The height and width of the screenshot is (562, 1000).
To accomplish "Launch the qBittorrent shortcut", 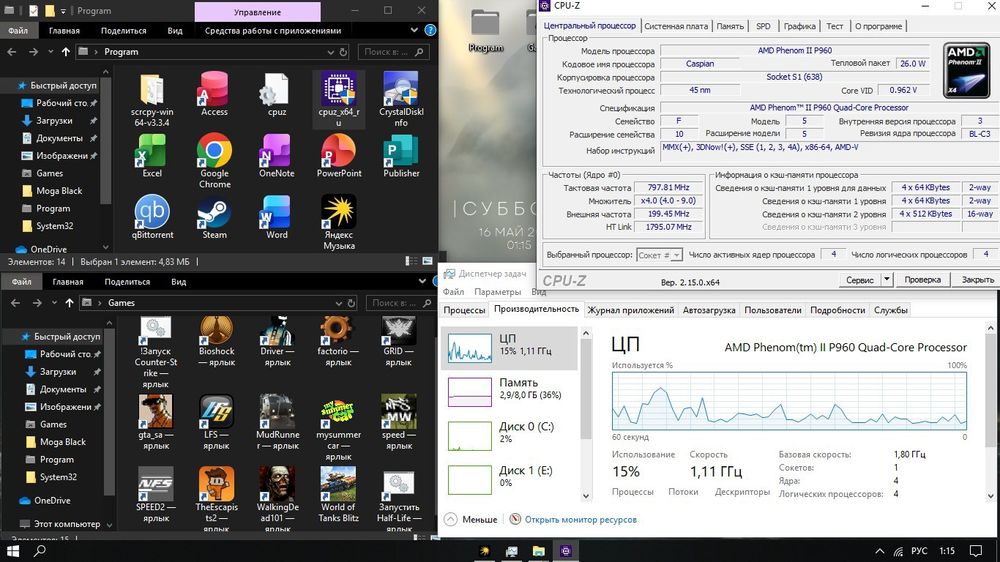I will (x=152, y=217).
